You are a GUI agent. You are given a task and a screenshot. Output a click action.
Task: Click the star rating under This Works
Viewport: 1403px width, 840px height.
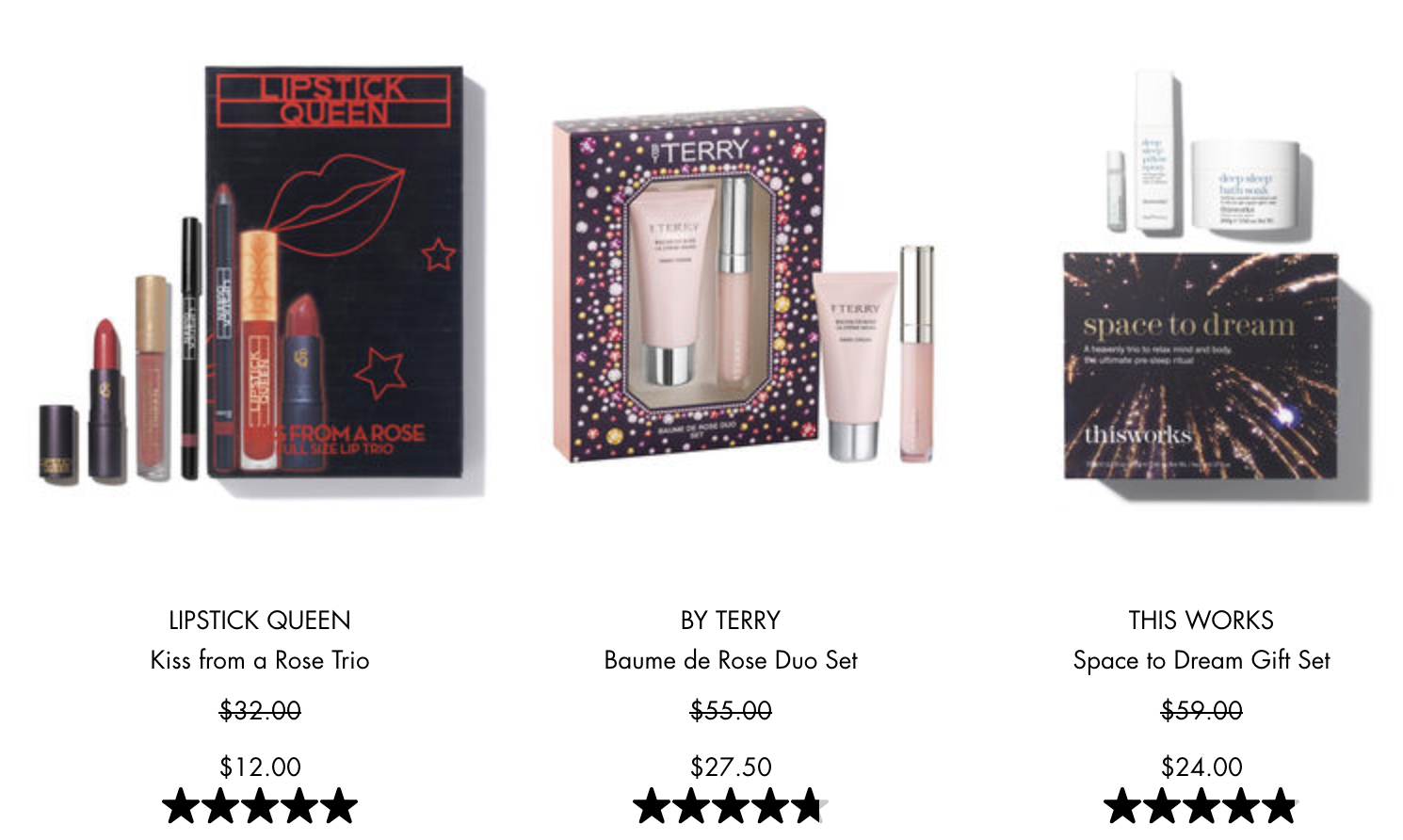1201,807
